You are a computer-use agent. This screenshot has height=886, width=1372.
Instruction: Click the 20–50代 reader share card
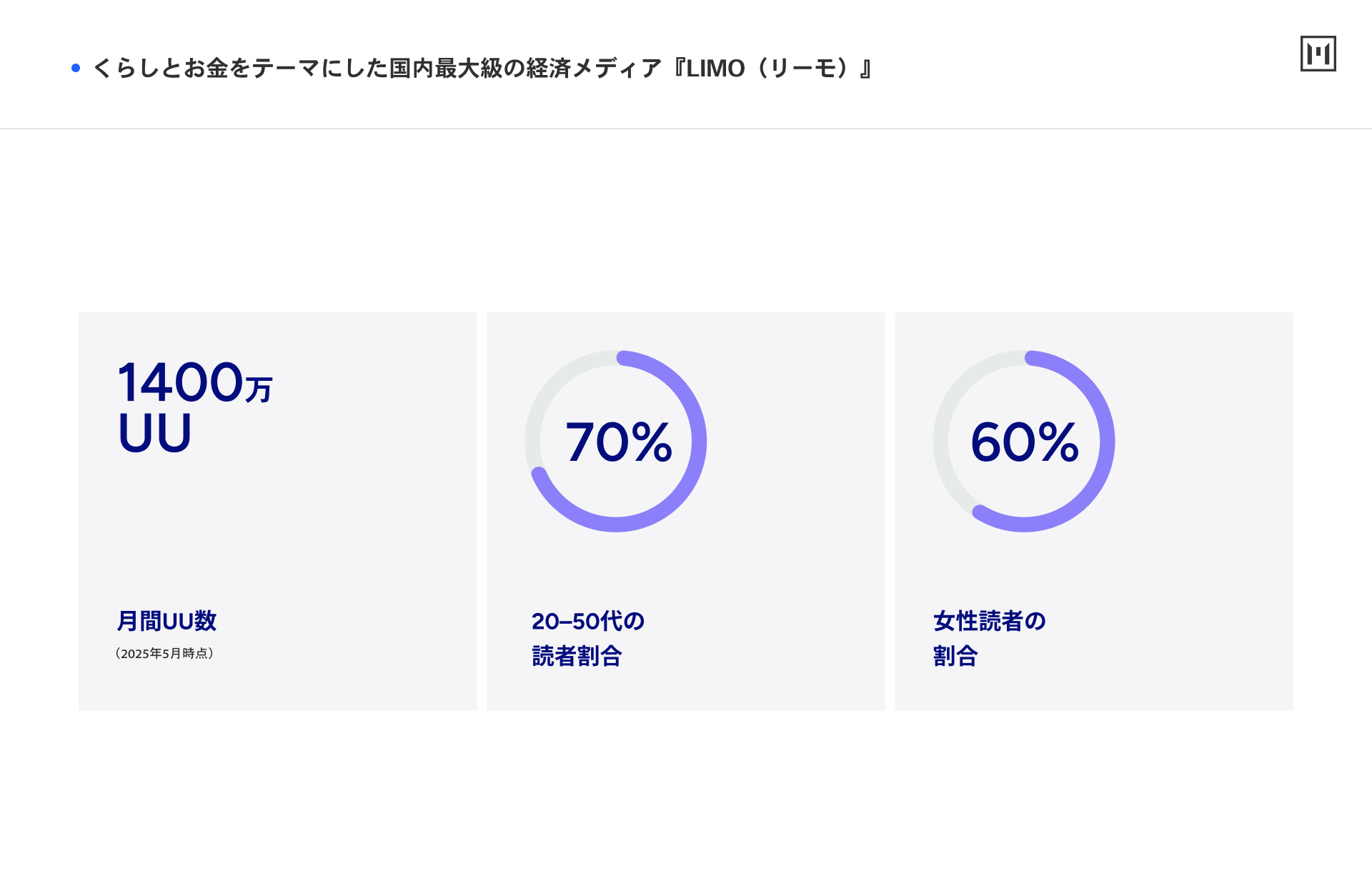pos(686,511)
